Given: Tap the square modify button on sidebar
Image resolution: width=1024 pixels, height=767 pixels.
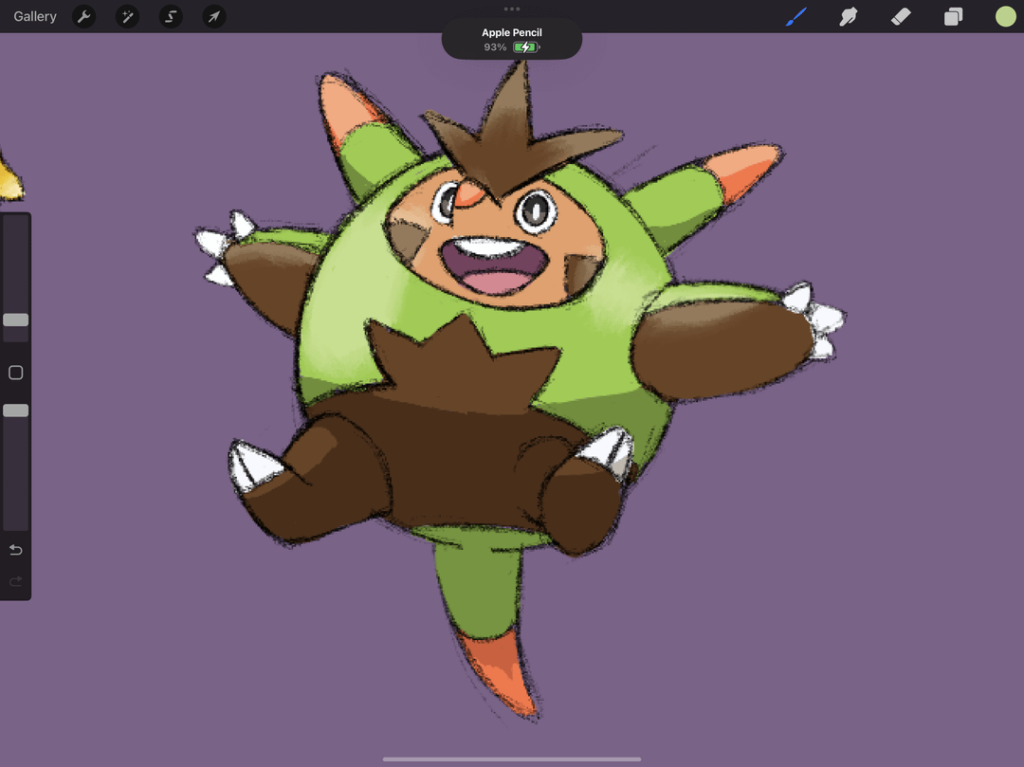Looking at the screenshot, I should [x=16, y=372].
